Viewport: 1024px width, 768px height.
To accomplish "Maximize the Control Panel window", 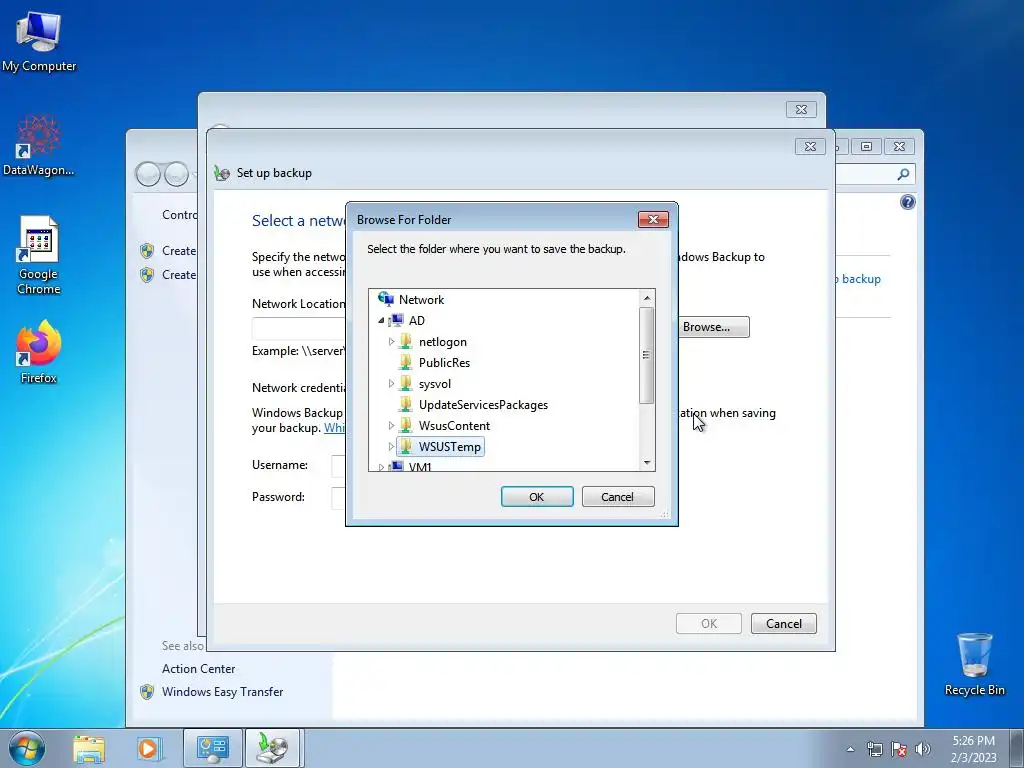I will [867, 146].
